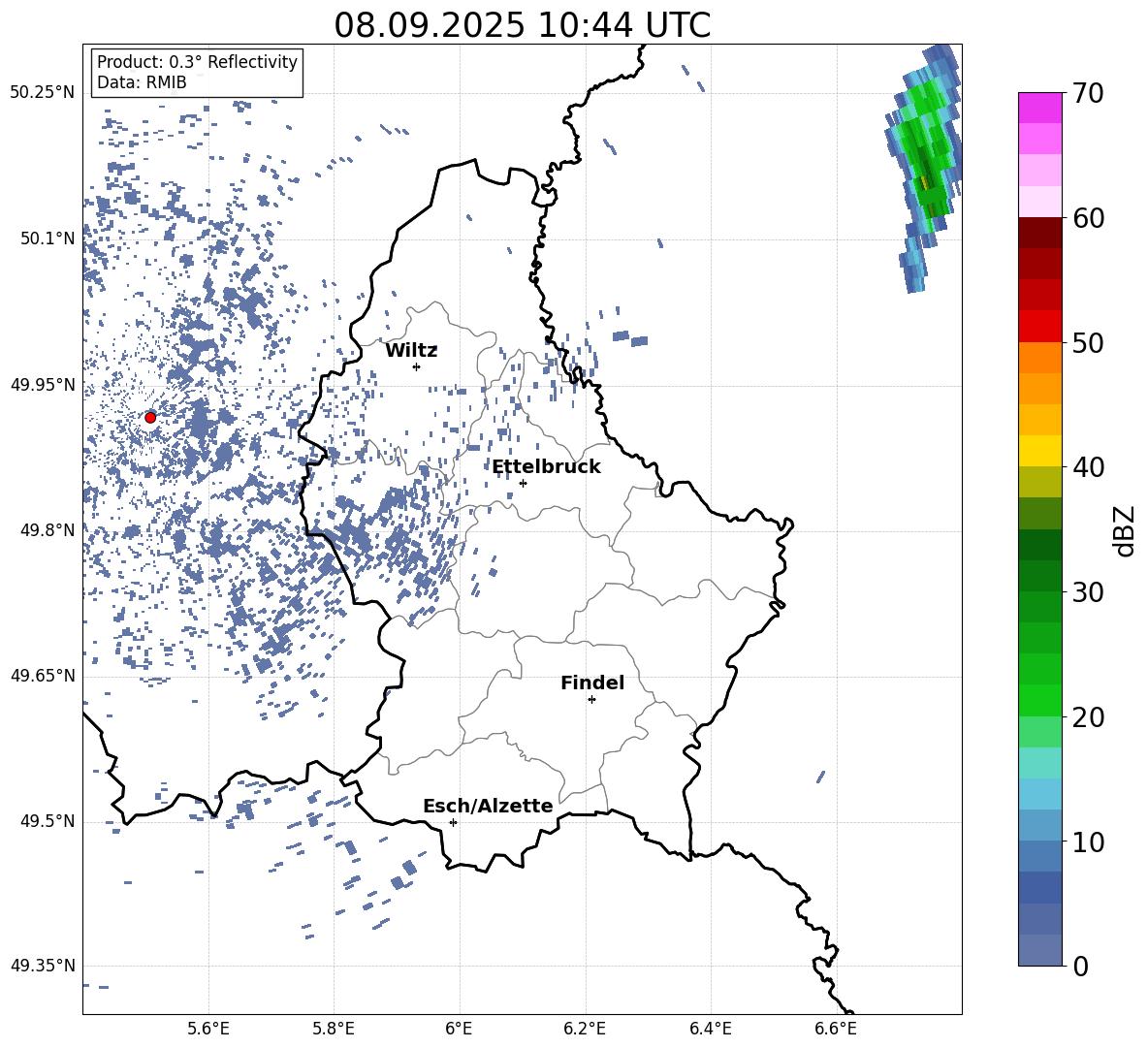1148x1048 pixels.
Task: Click the colorbar tick label 60
Action: 1088,218
